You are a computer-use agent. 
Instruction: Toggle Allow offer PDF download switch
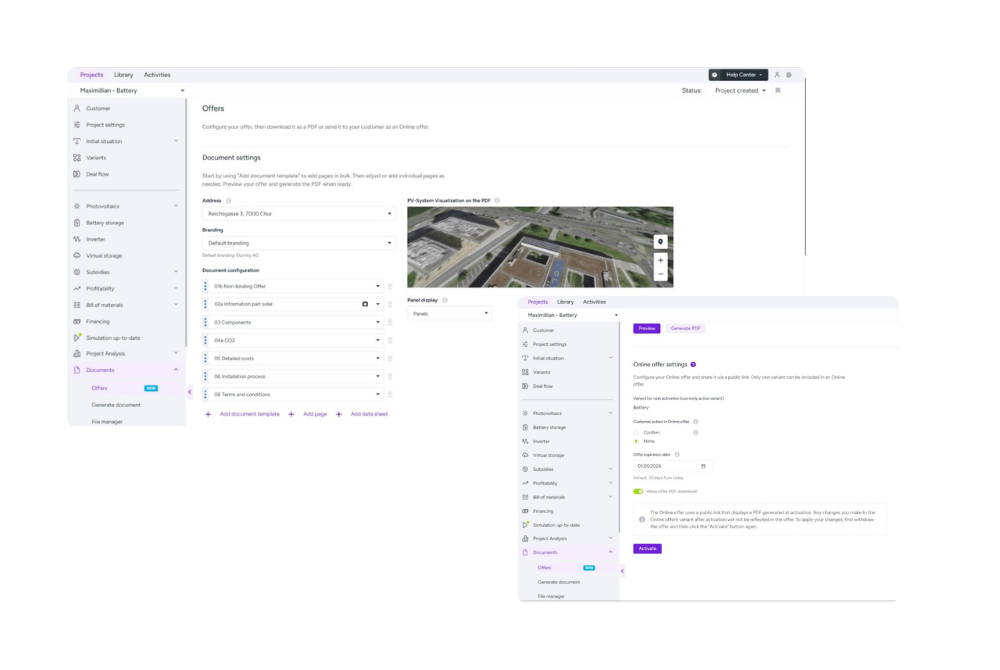[638, 492]
